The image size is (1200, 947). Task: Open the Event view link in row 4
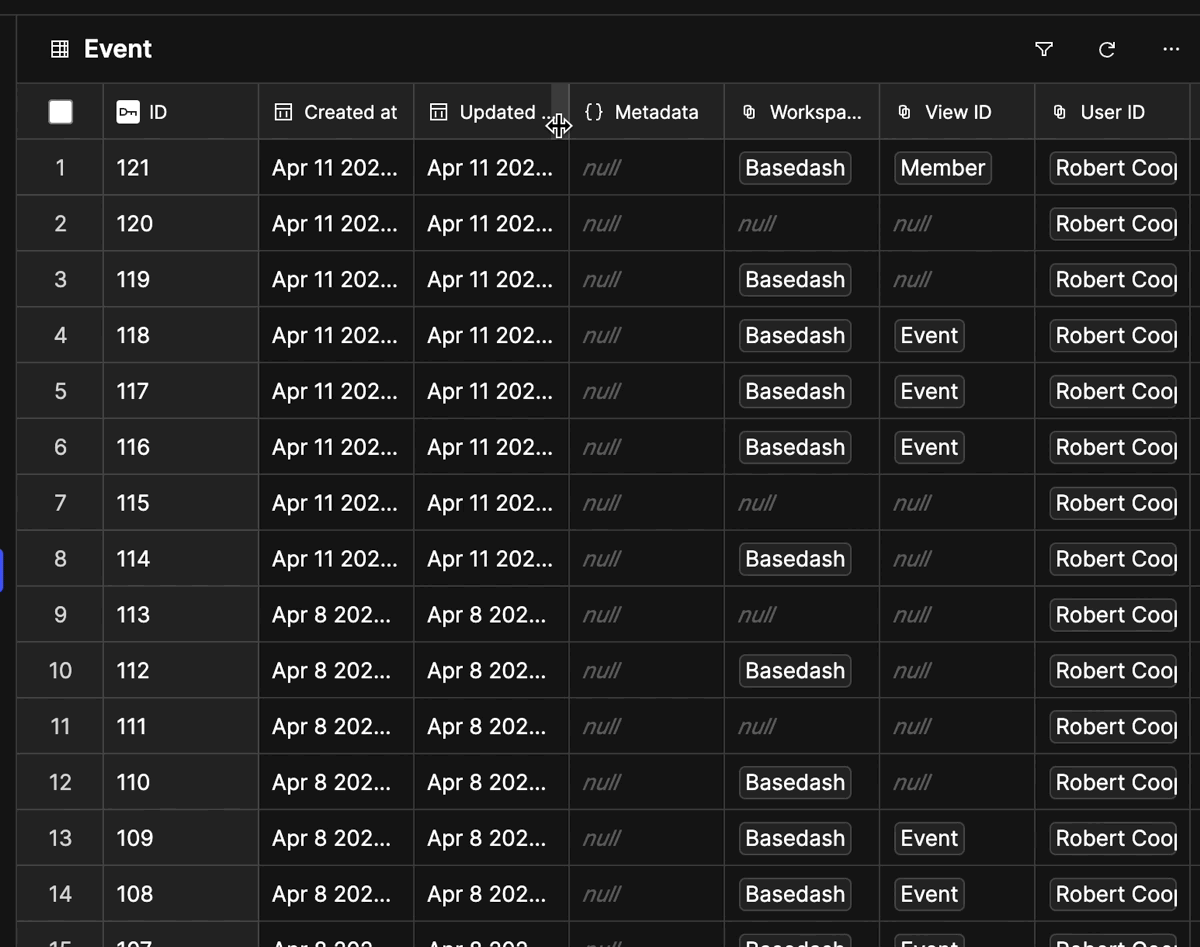[x=929, y=336]
